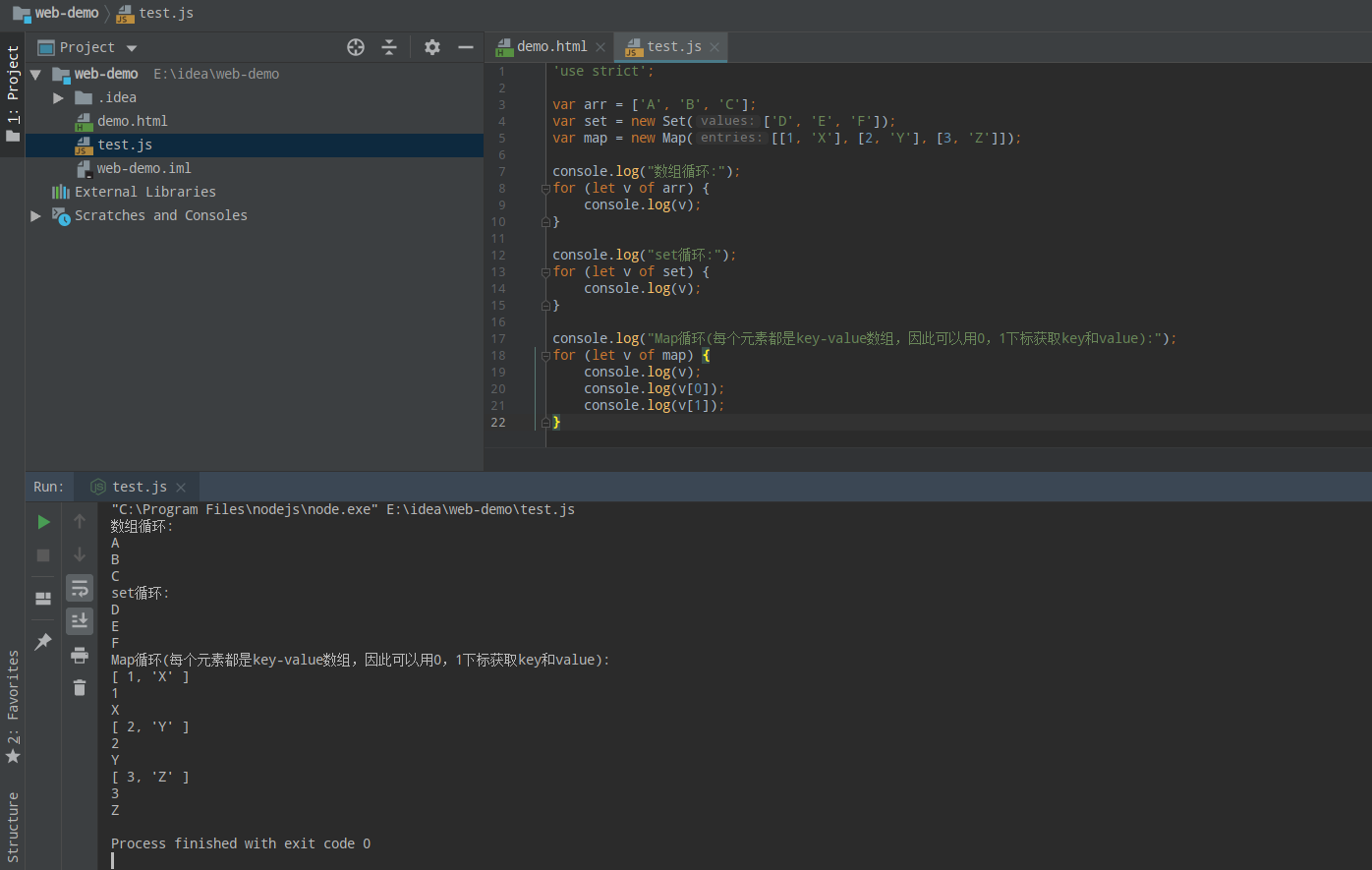Screen dimensions: 1372x870
Task: Pin the Run tab with pin icon
Action: click(43, 641)
